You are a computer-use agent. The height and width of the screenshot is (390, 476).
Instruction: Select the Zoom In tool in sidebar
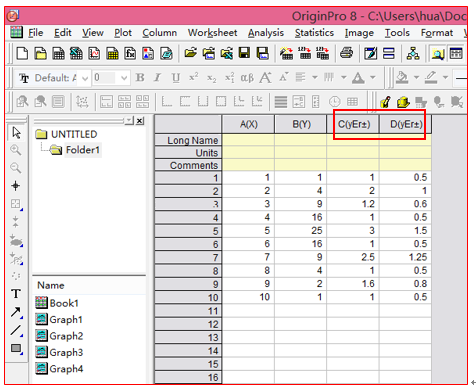(x=16, y=150)
